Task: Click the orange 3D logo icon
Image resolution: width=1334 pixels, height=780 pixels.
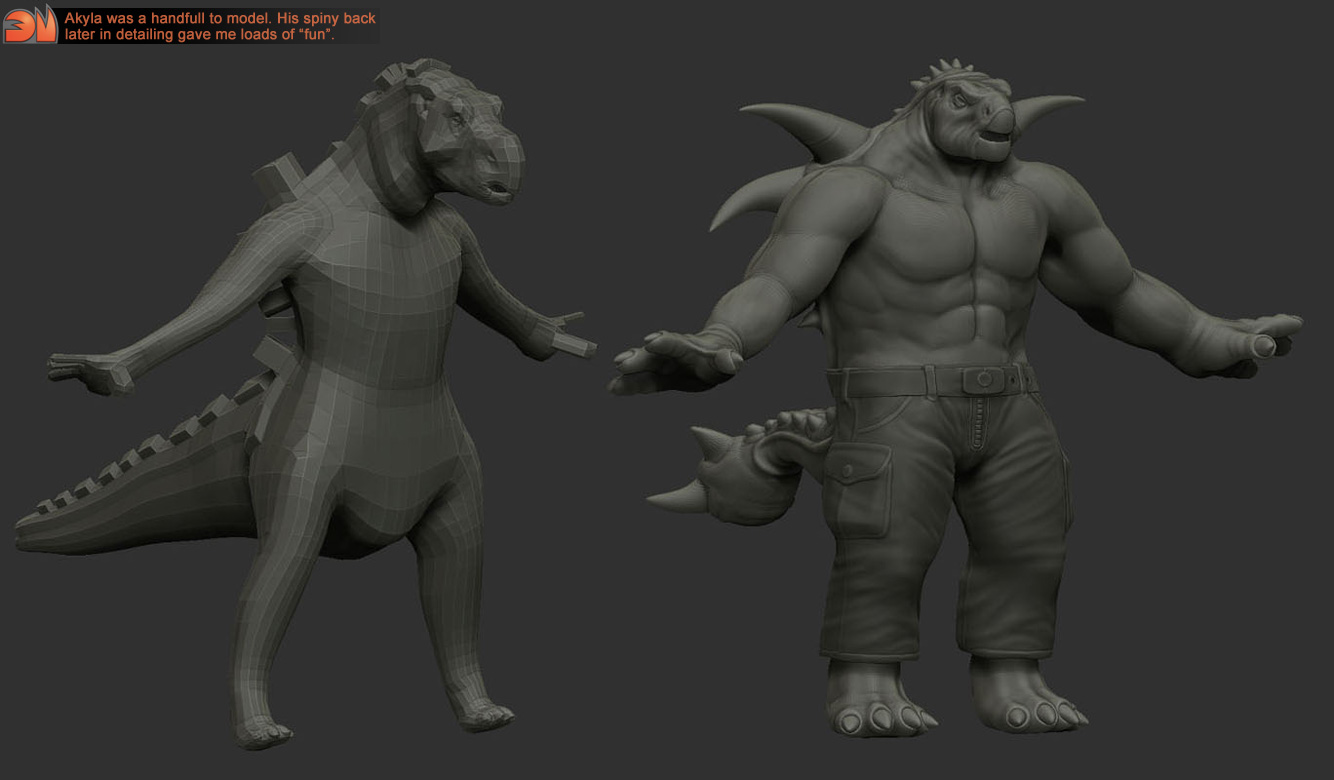Action: point(30,24)
